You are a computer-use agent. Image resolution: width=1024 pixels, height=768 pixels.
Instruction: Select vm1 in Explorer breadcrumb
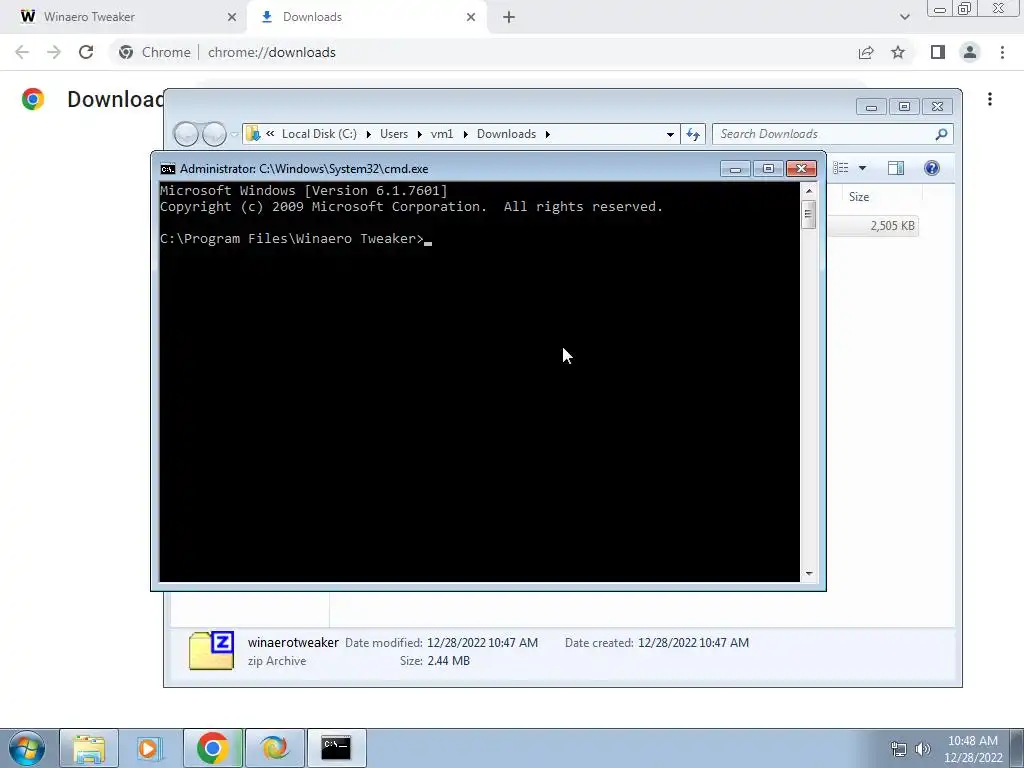pos(441,134)
